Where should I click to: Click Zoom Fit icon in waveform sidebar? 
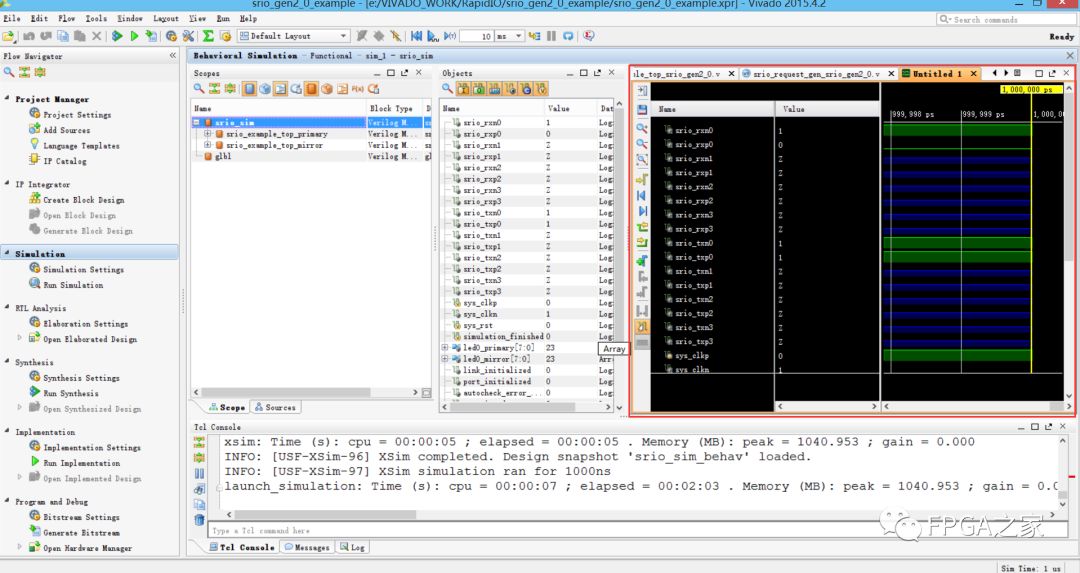coord(642,160)
